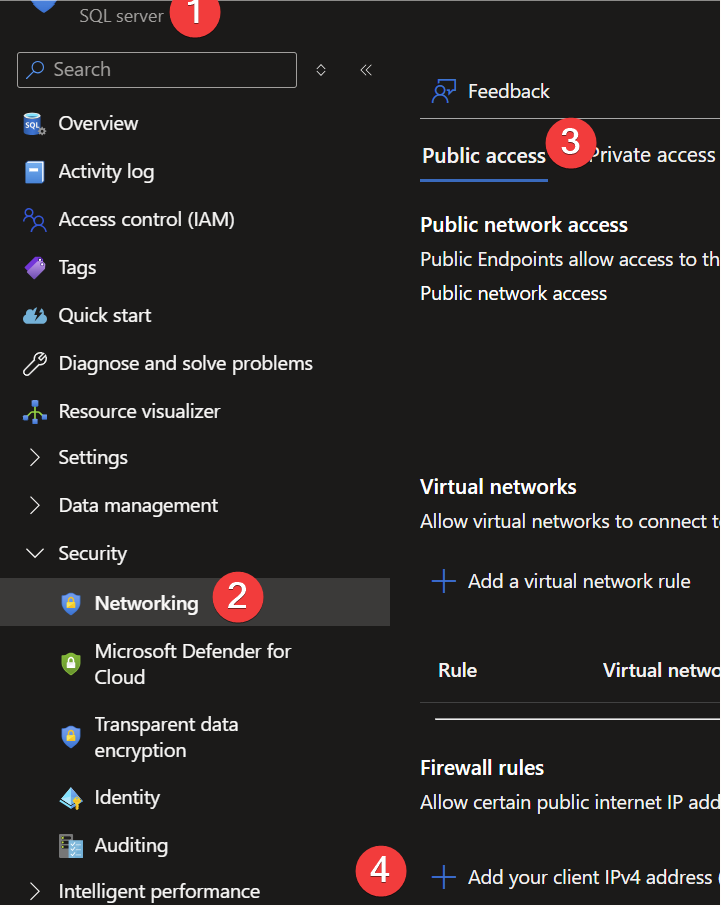Open the Activity log icon

click(x=35, y=172)
